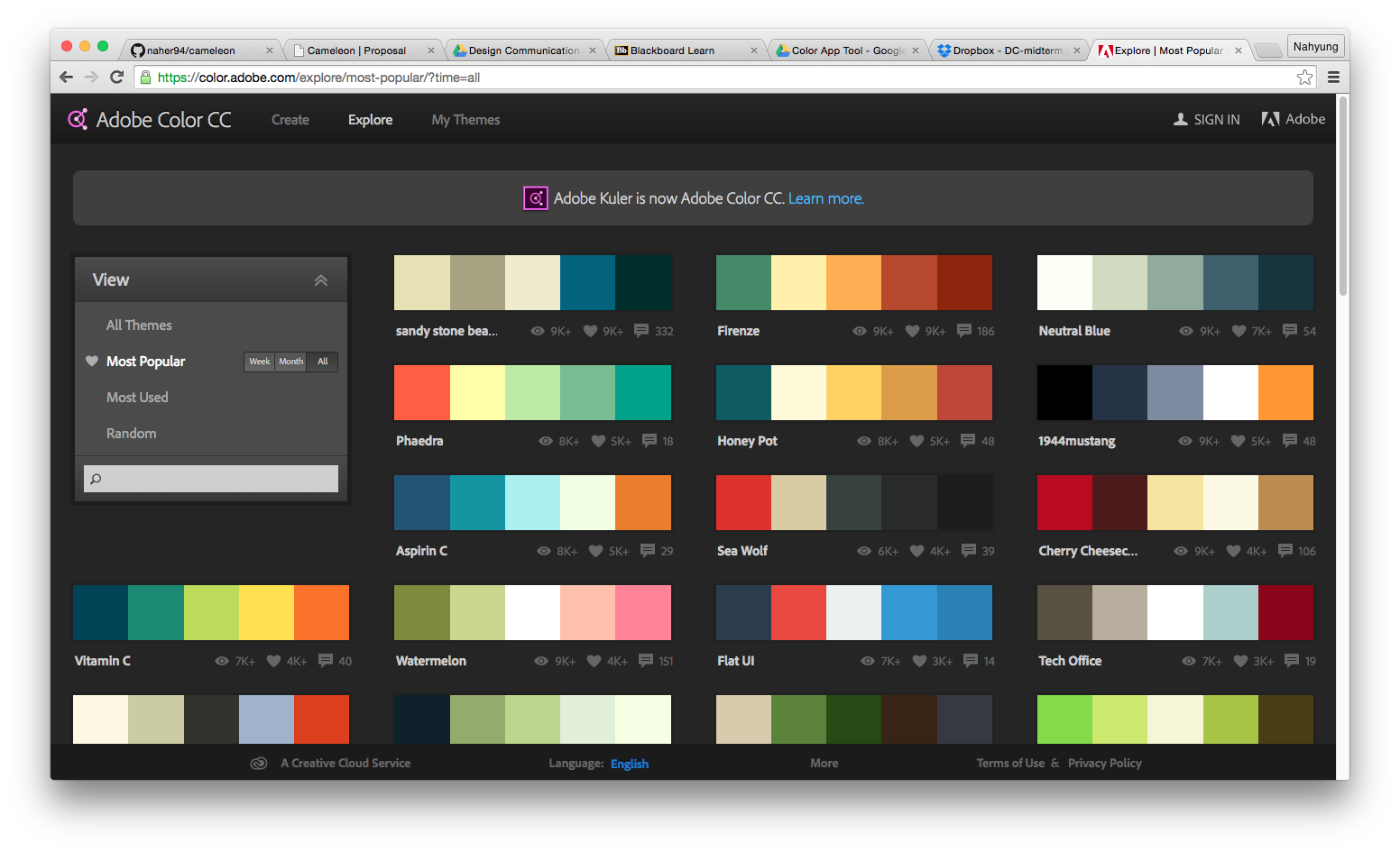Click the browser reload icon
This screenshot has width=1400, height=852.
tap(116, 77)
